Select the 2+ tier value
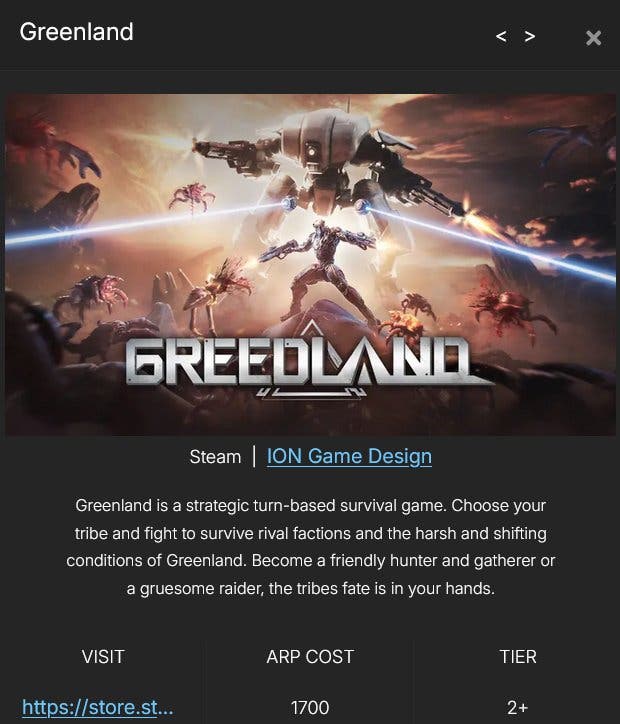The image size is (620, 724). pyautogui.click(x=518, y=707)
